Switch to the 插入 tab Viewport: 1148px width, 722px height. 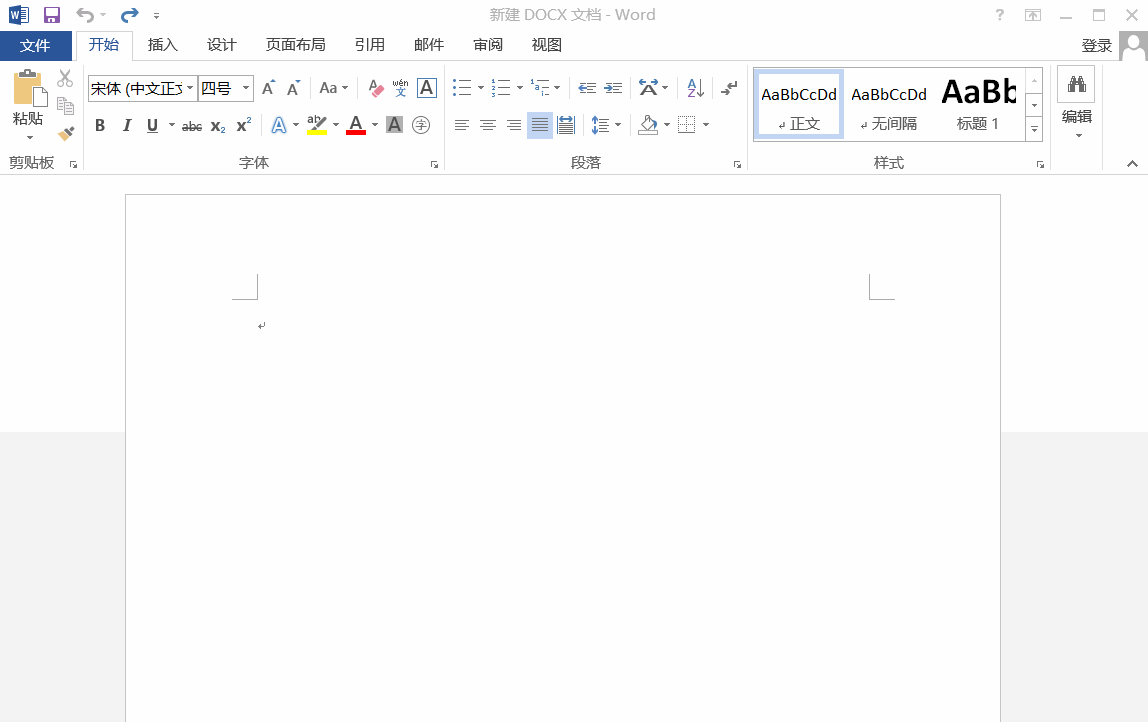click(x=163, y=45)
